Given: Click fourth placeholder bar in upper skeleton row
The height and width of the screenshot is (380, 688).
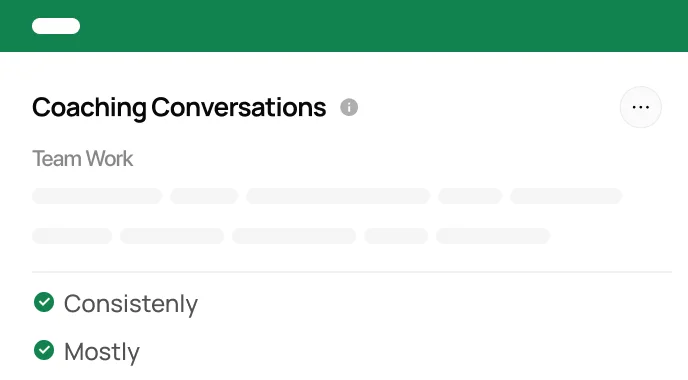Looking at the screenshot, I should click(470, 196).
